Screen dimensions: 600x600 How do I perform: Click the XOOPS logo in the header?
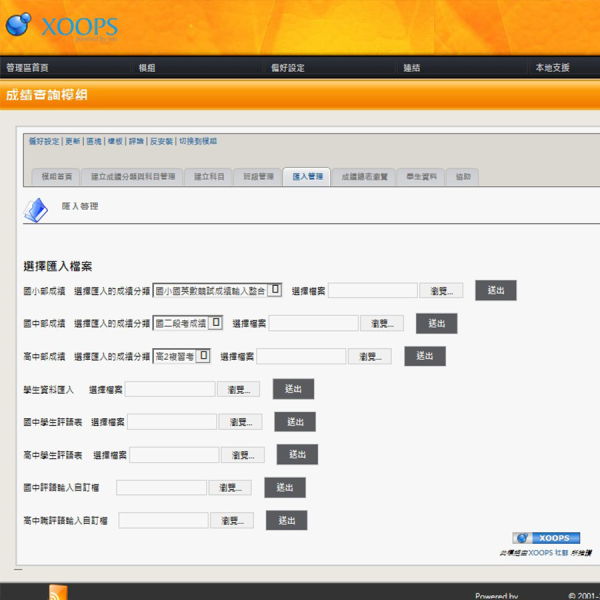click(x=61, y=26)
